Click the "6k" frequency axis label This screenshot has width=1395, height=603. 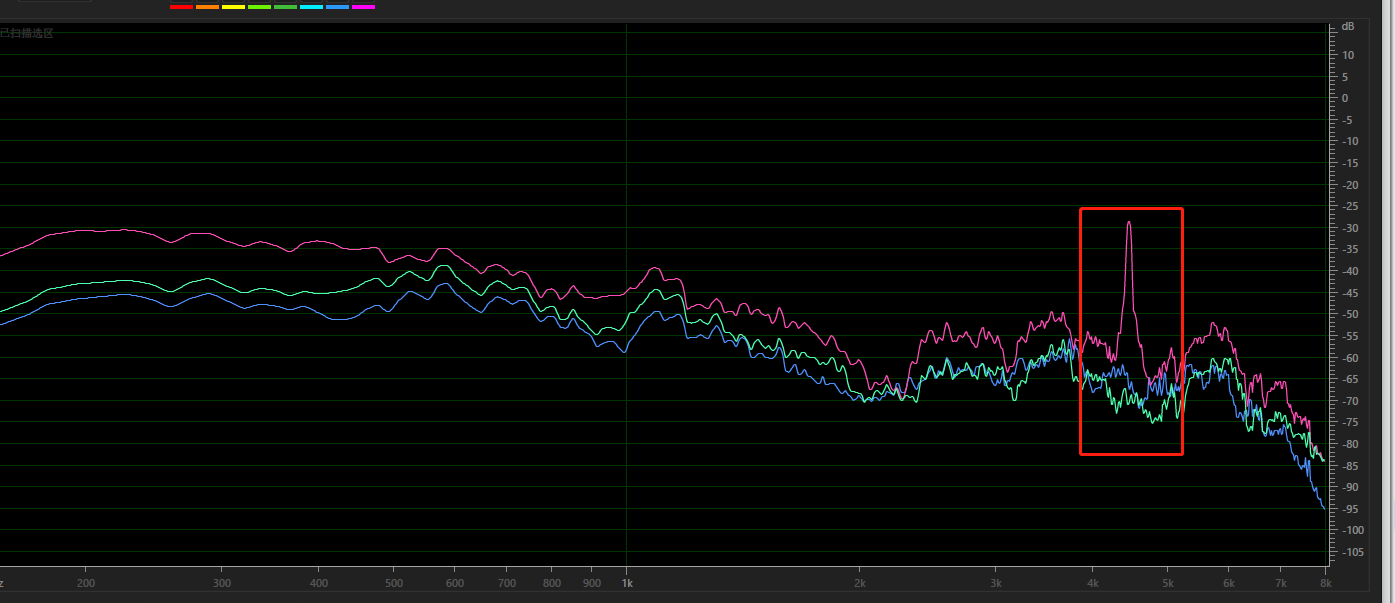point(1229,583)
